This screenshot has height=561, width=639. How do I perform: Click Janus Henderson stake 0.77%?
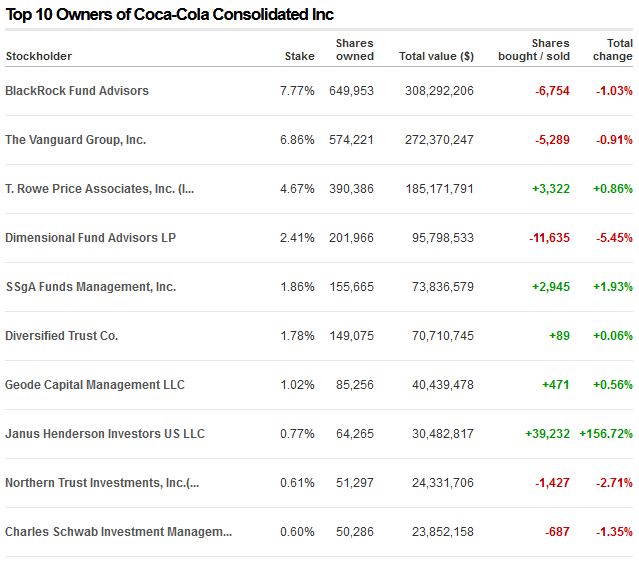point(297,433)
